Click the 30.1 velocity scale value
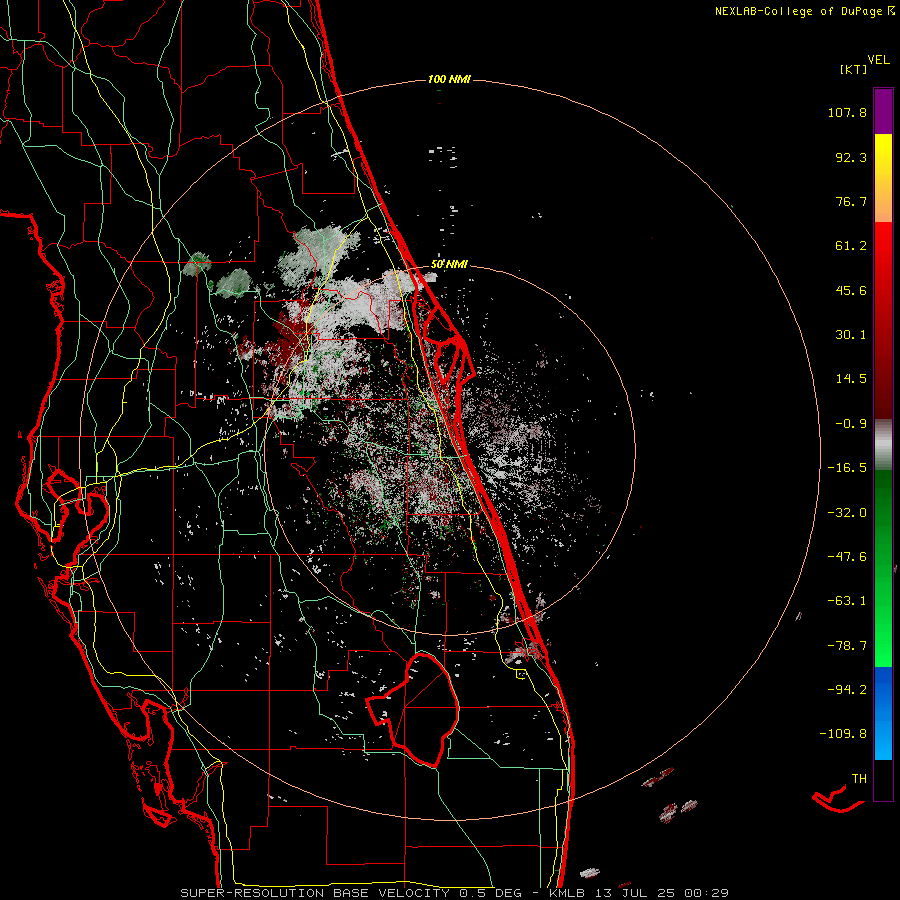 pyautogui.click(x=851, y=335)
